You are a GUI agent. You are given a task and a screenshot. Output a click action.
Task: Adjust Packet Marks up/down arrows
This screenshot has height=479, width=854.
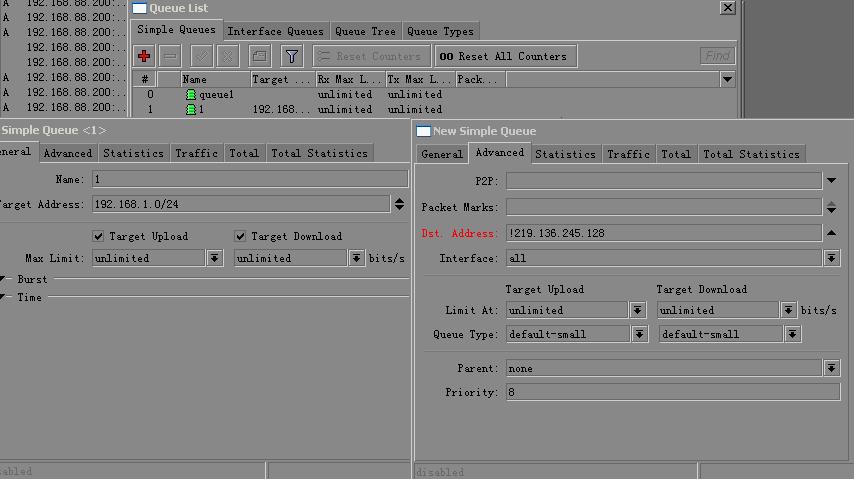click(831, 207)
